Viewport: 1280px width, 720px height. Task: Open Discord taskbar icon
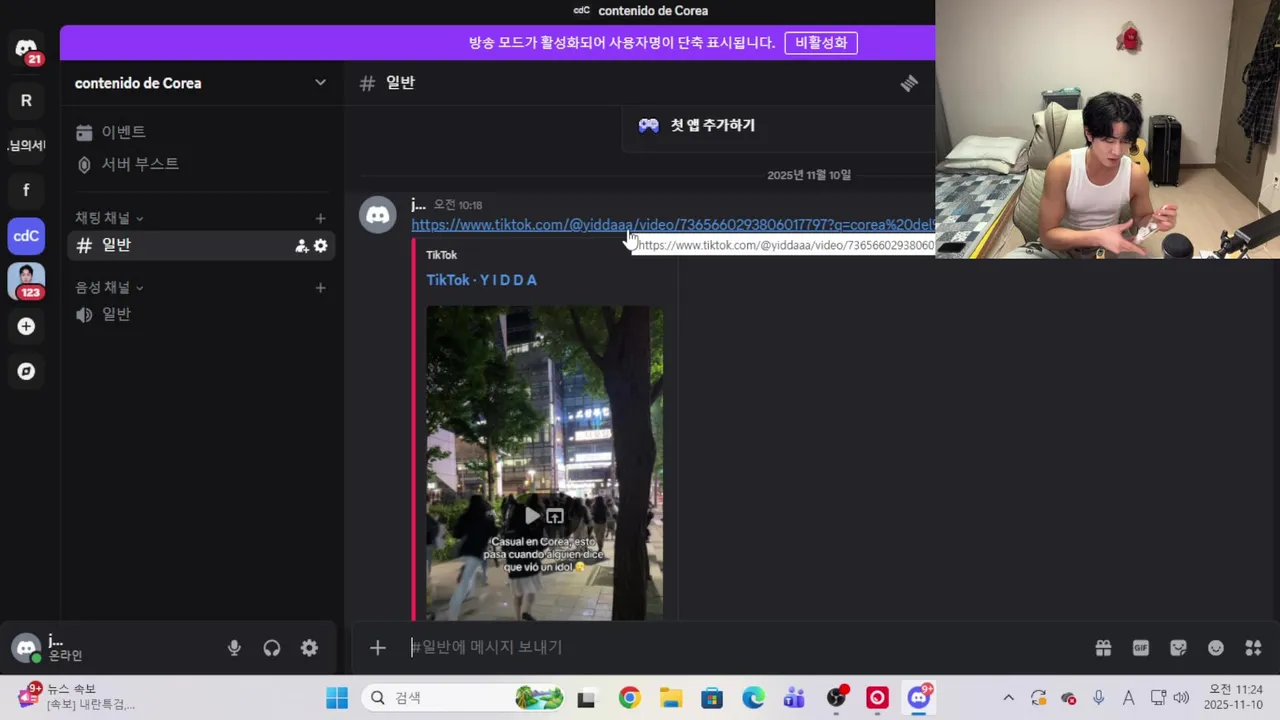pyautogui.click(x=919, y=698)
